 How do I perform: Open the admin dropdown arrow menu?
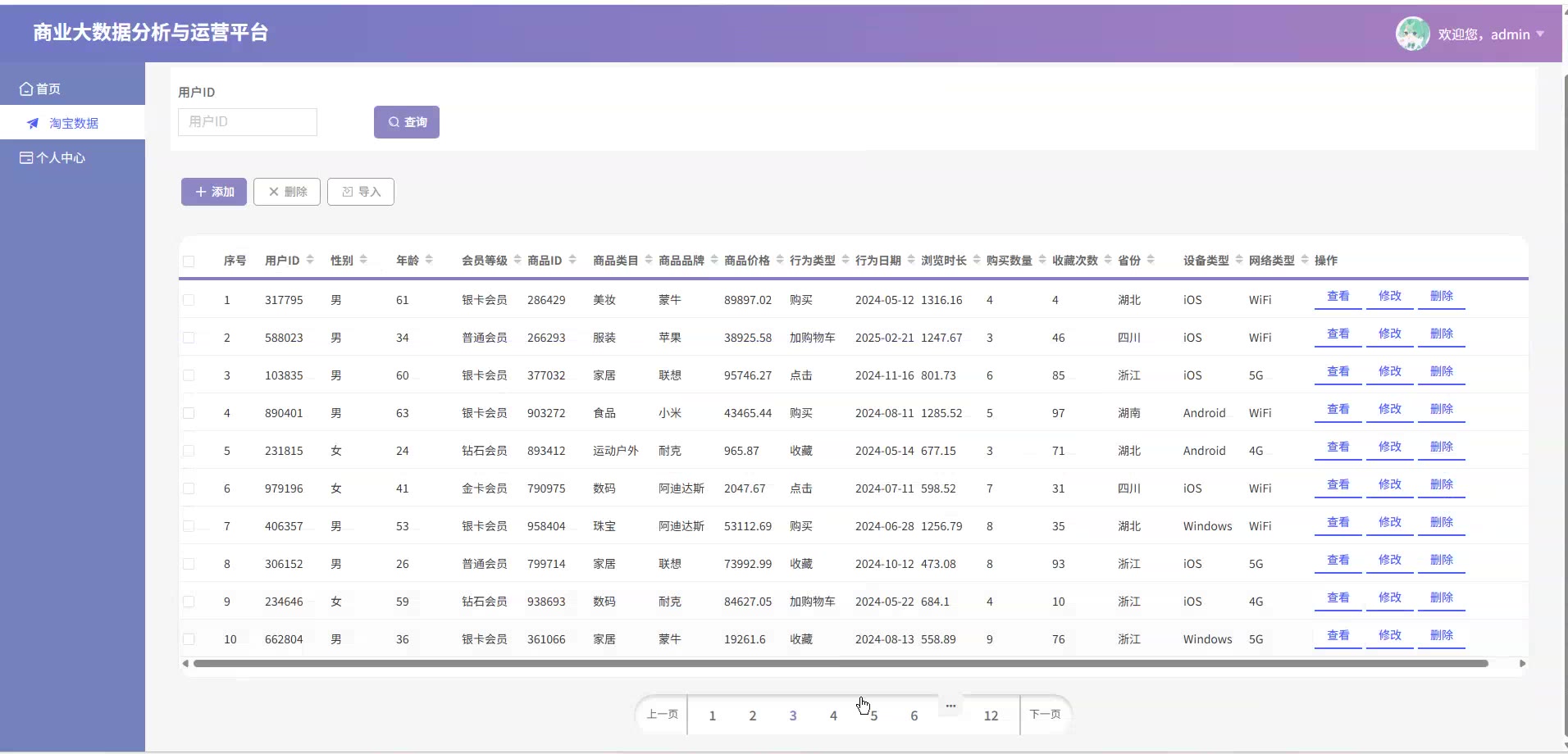point(1540,34)
